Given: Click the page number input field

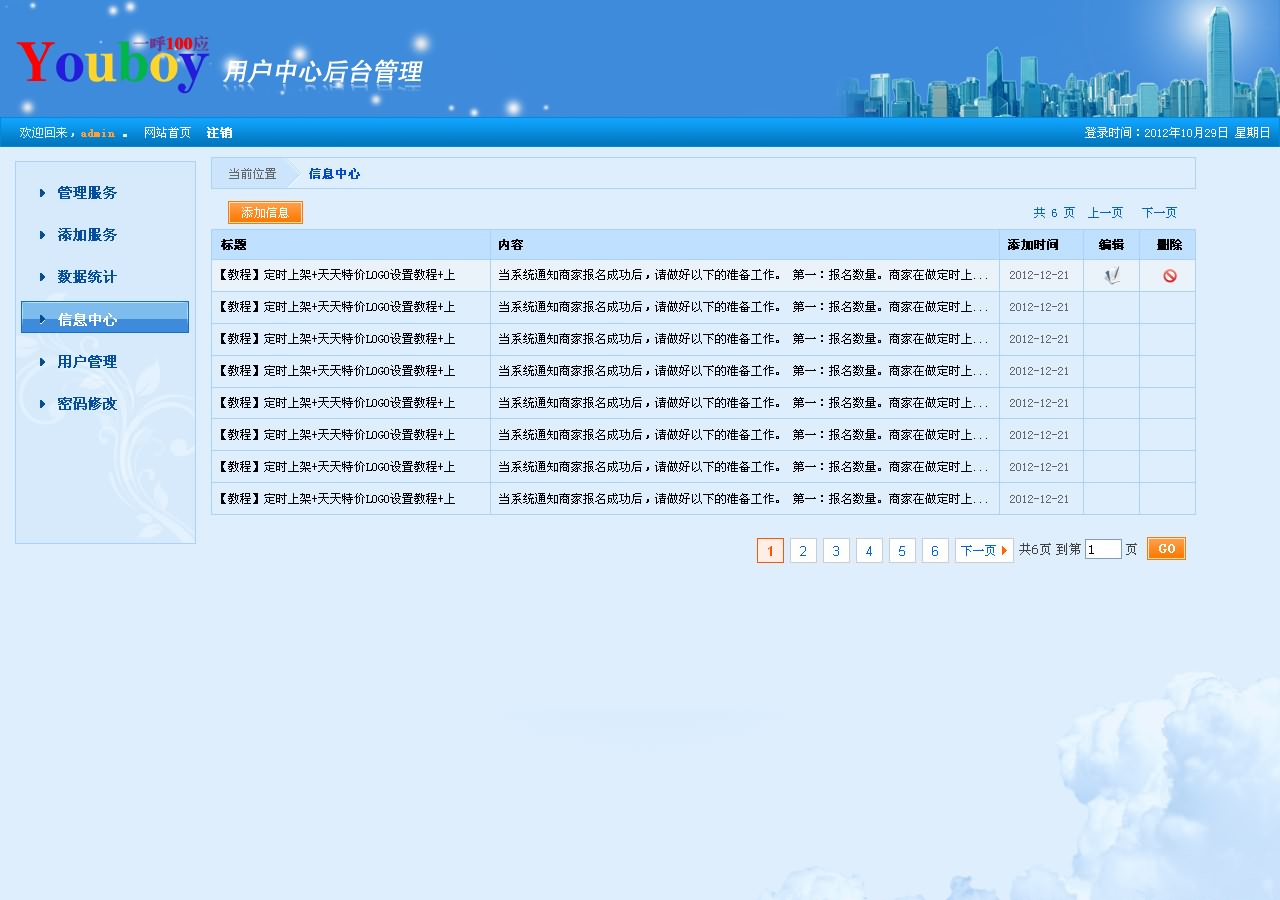Looking at the screenshot, I should click(1103, 549).
